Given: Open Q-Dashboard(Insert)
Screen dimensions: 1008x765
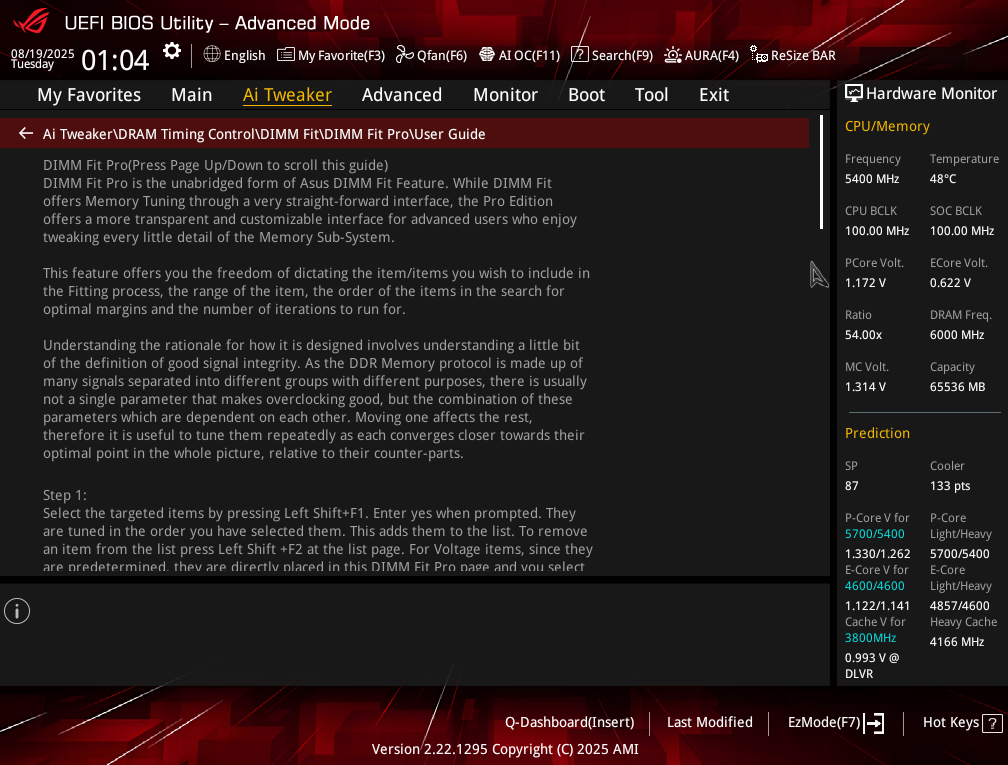Looking at the screenshot, I should tap(570, 722).
